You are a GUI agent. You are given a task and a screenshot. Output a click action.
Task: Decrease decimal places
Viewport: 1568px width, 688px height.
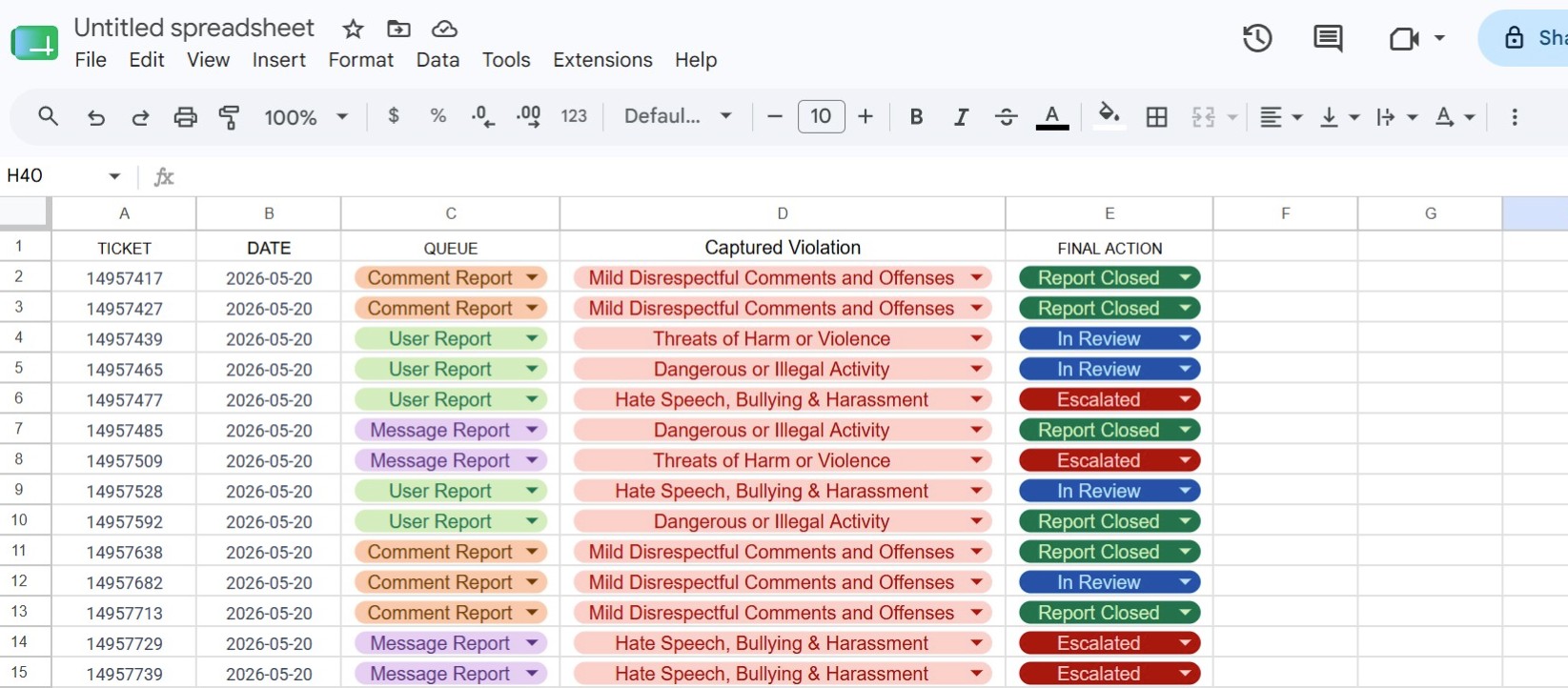click(483, 116)
